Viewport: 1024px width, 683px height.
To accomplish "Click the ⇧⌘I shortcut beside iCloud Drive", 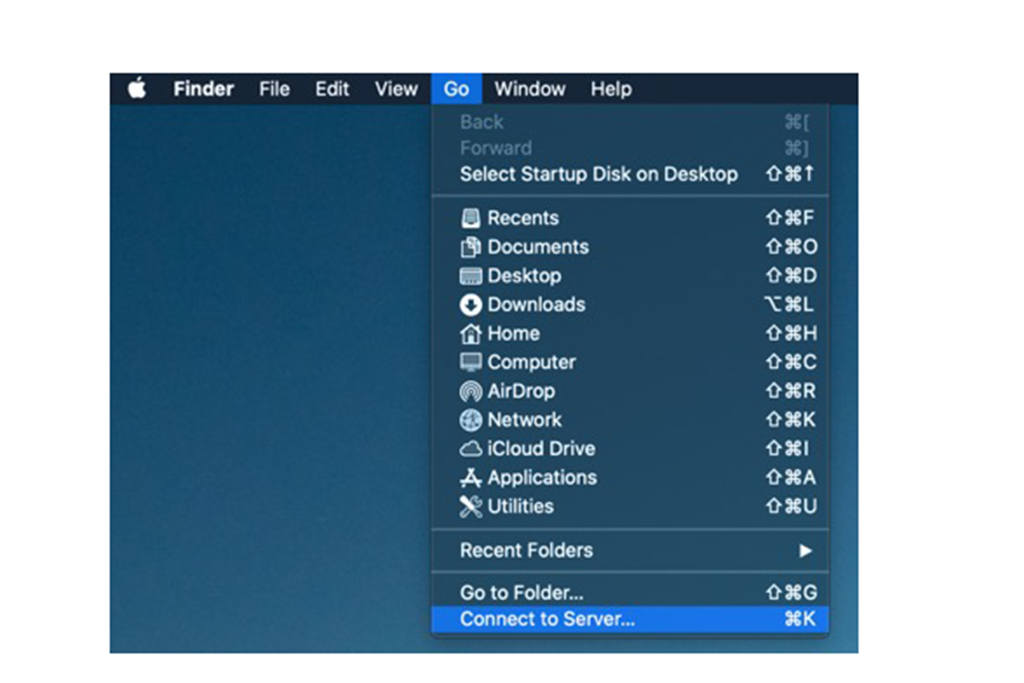I will tap(788, 449).
